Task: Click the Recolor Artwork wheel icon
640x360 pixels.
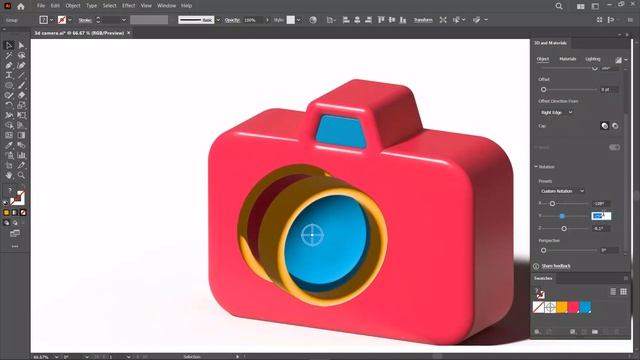Action: [x=313, y=20]
